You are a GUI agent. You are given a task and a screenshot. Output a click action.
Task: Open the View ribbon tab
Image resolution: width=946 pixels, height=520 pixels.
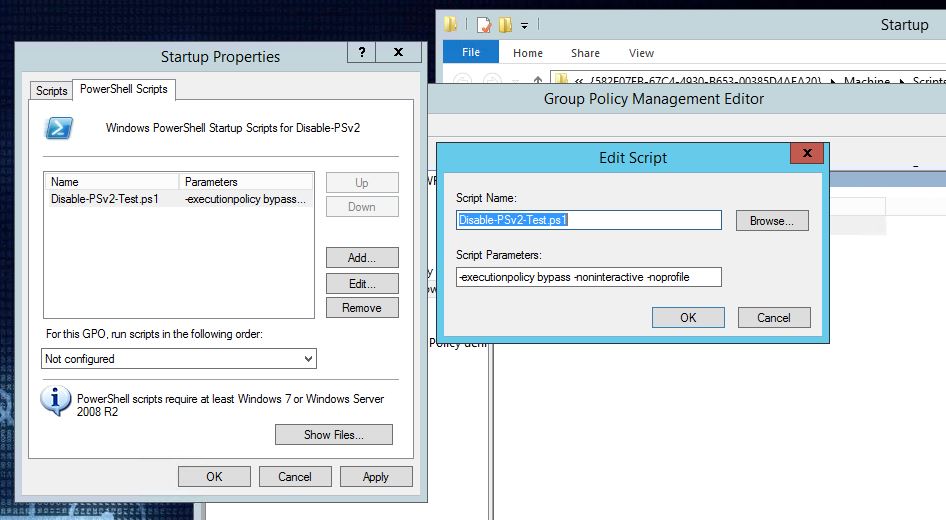(641, 53)
